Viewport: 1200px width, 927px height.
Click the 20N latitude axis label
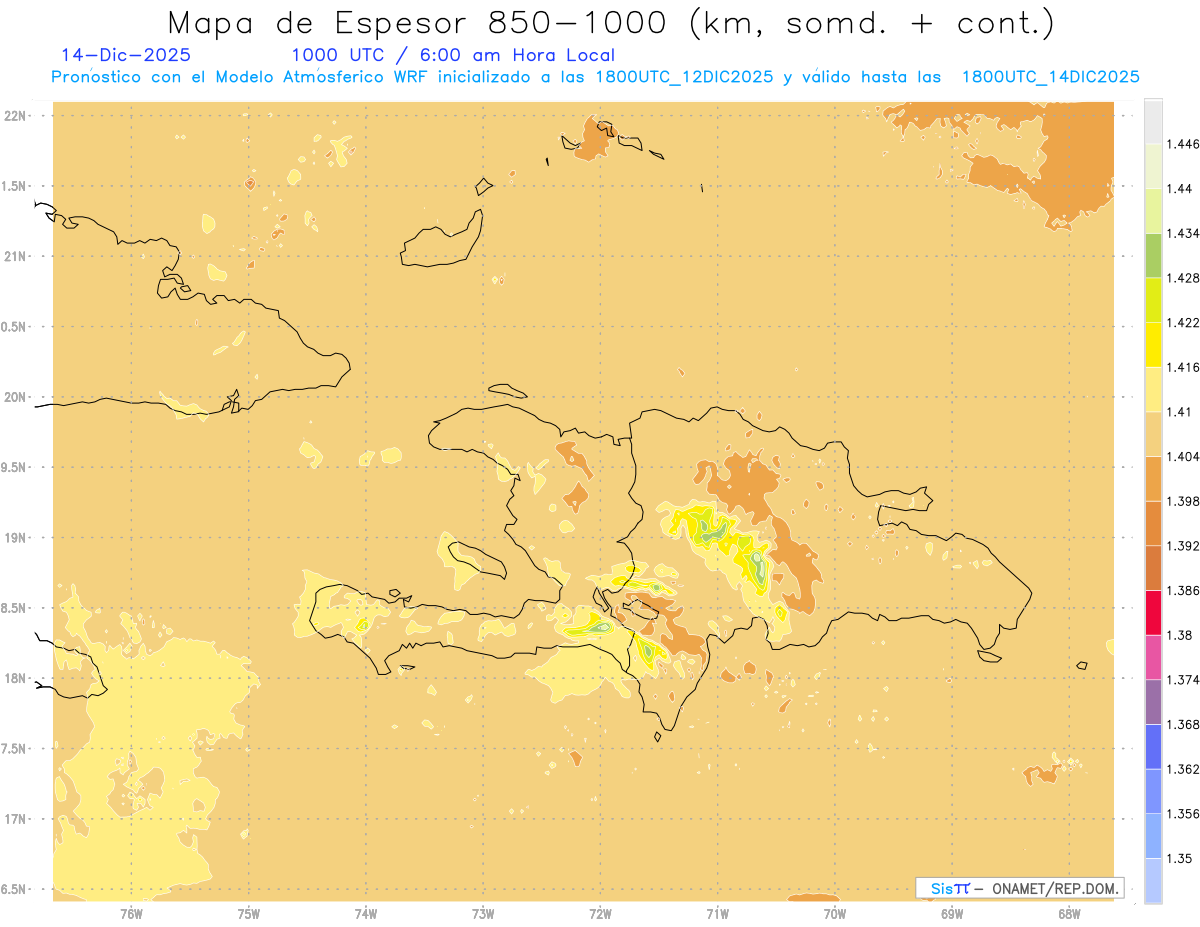tap(16, 397)
